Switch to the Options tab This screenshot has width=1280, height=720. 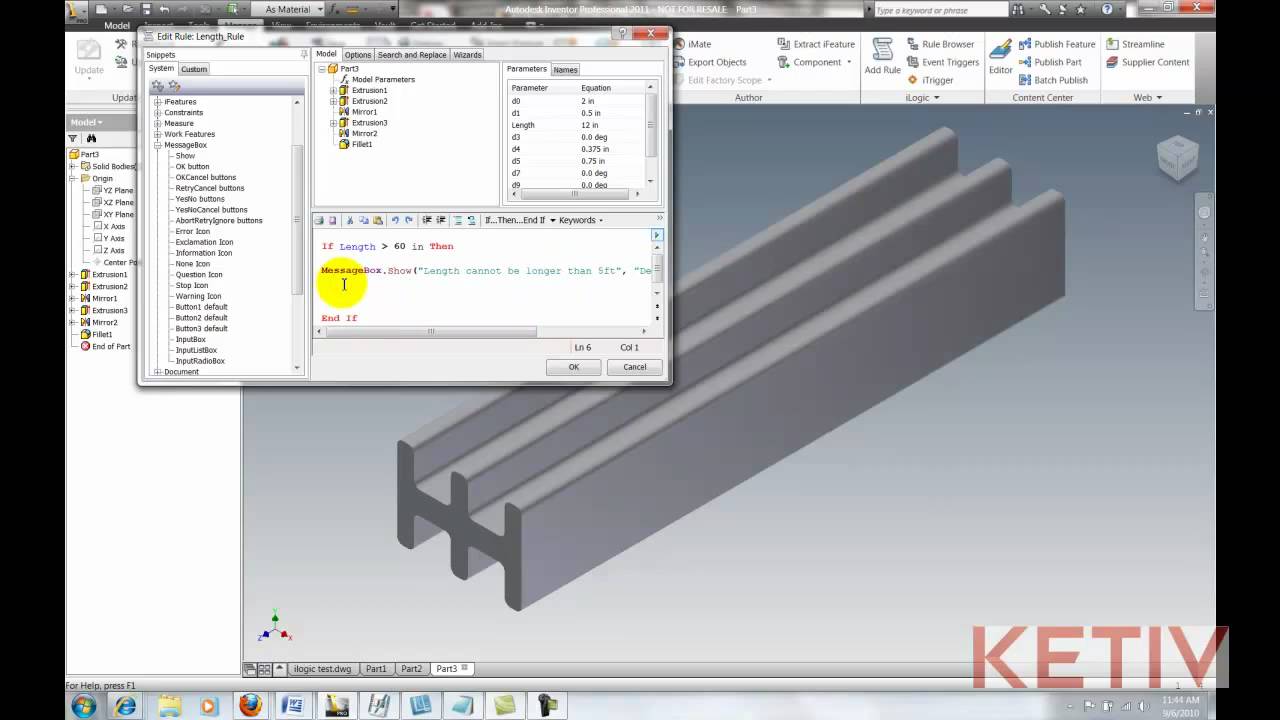(x=358, y=55)
